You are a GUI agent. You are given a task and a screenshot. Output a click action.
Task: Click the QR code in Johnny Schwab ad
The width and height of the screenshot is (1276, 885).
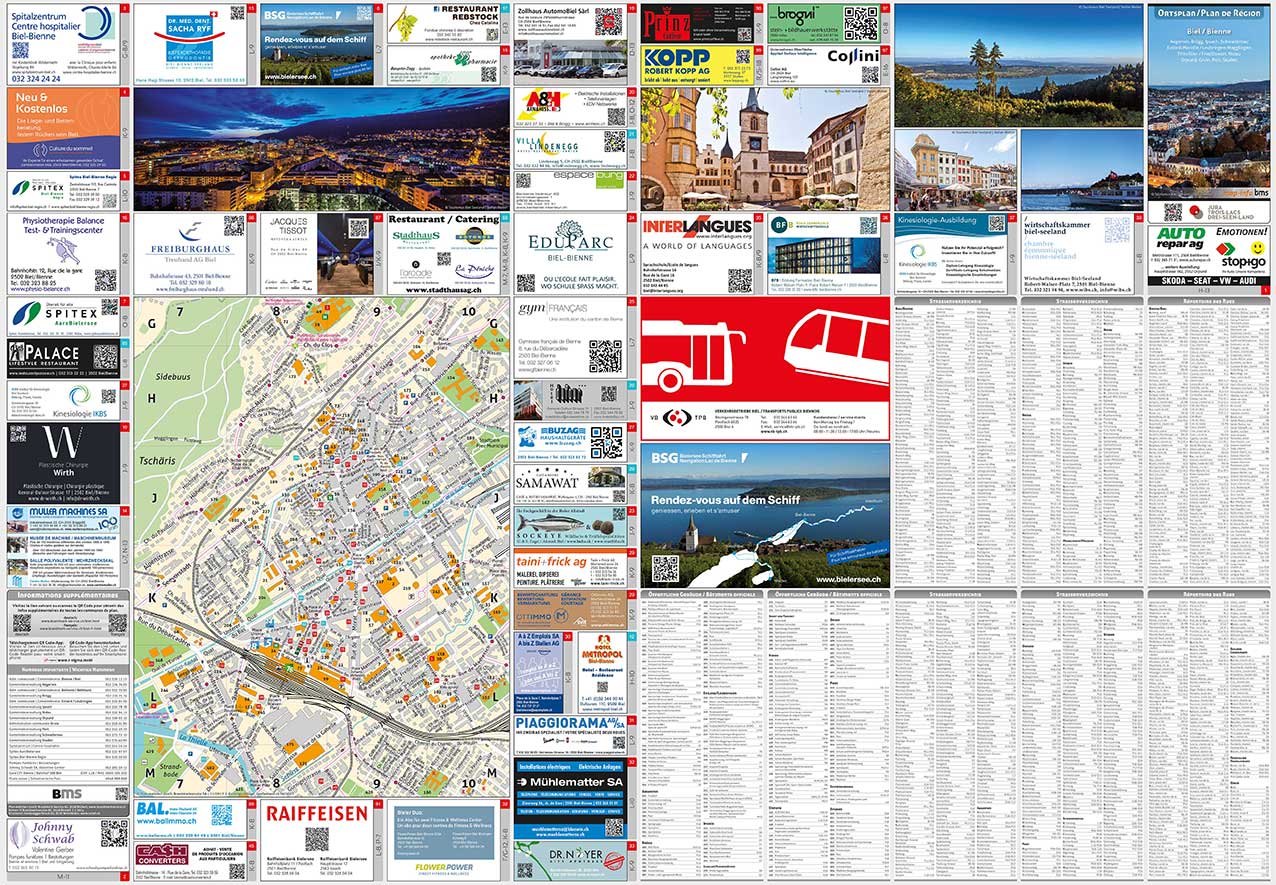coord(114,833)
